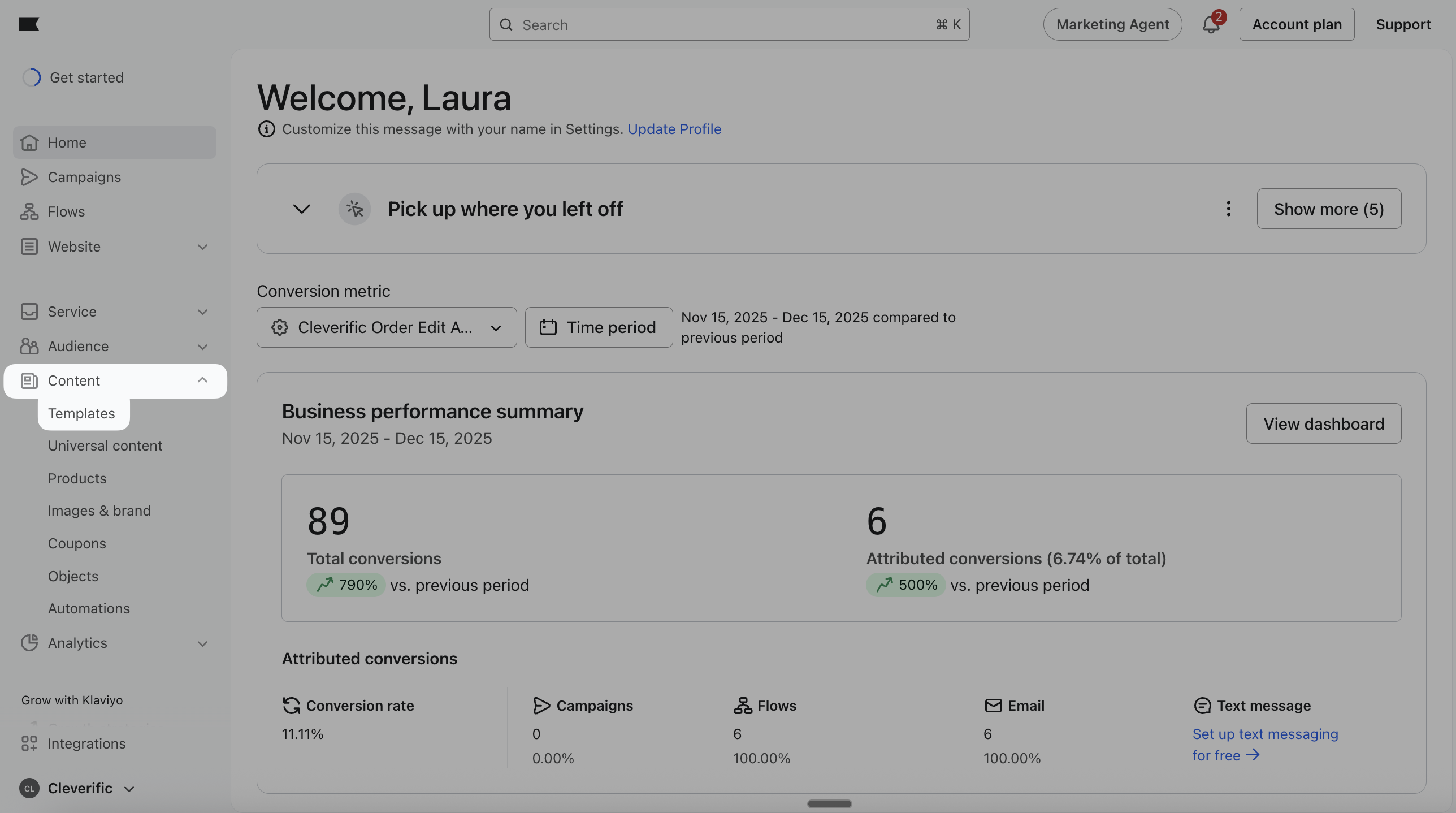The width and height of the screenshot is (1456, 813).
Task: Collapse the Content sidebar menu
Action: [x=202, y=380]
